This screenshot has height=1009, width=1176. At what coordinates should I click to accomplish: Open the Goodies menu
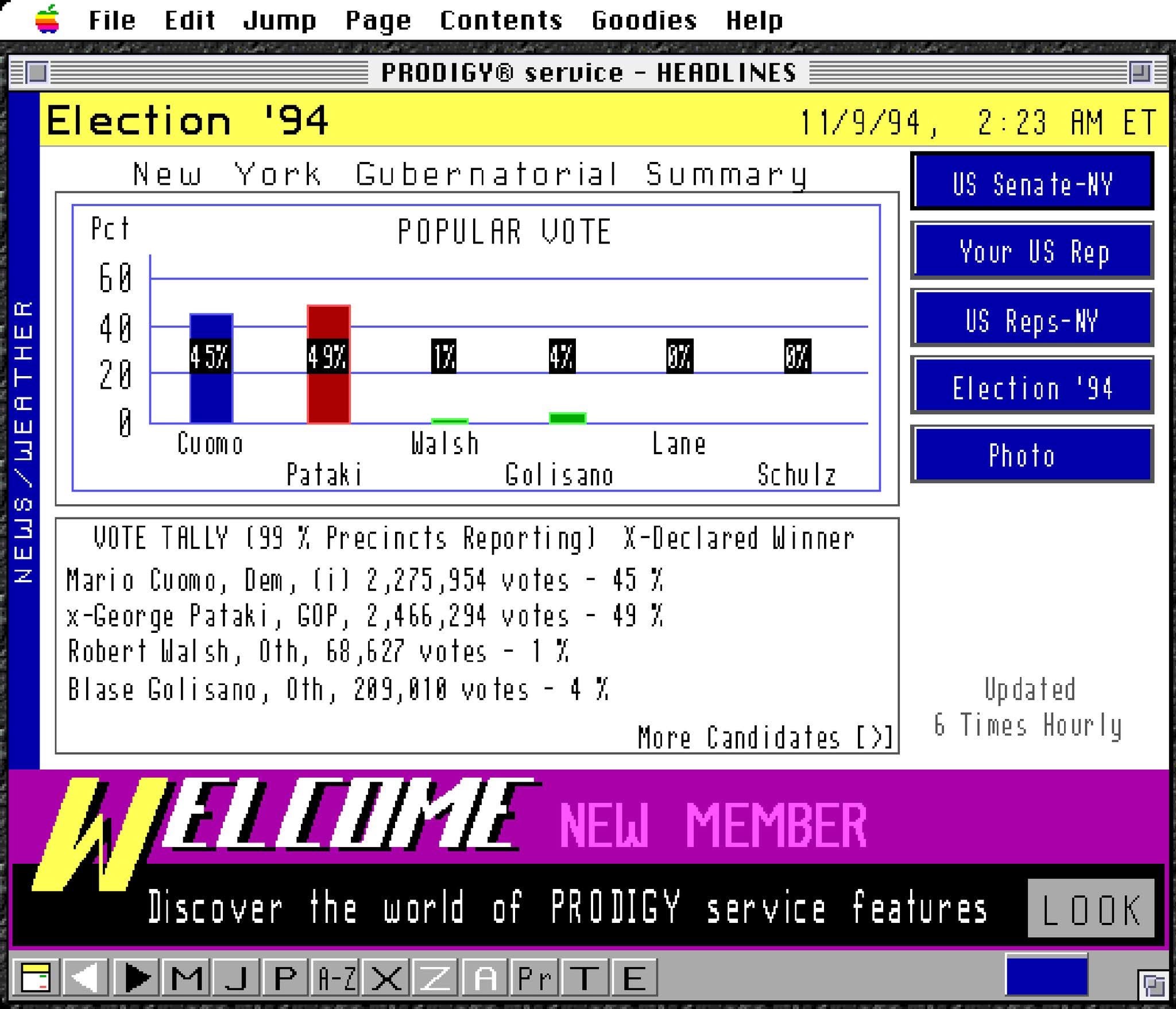(x=644, y=21)
